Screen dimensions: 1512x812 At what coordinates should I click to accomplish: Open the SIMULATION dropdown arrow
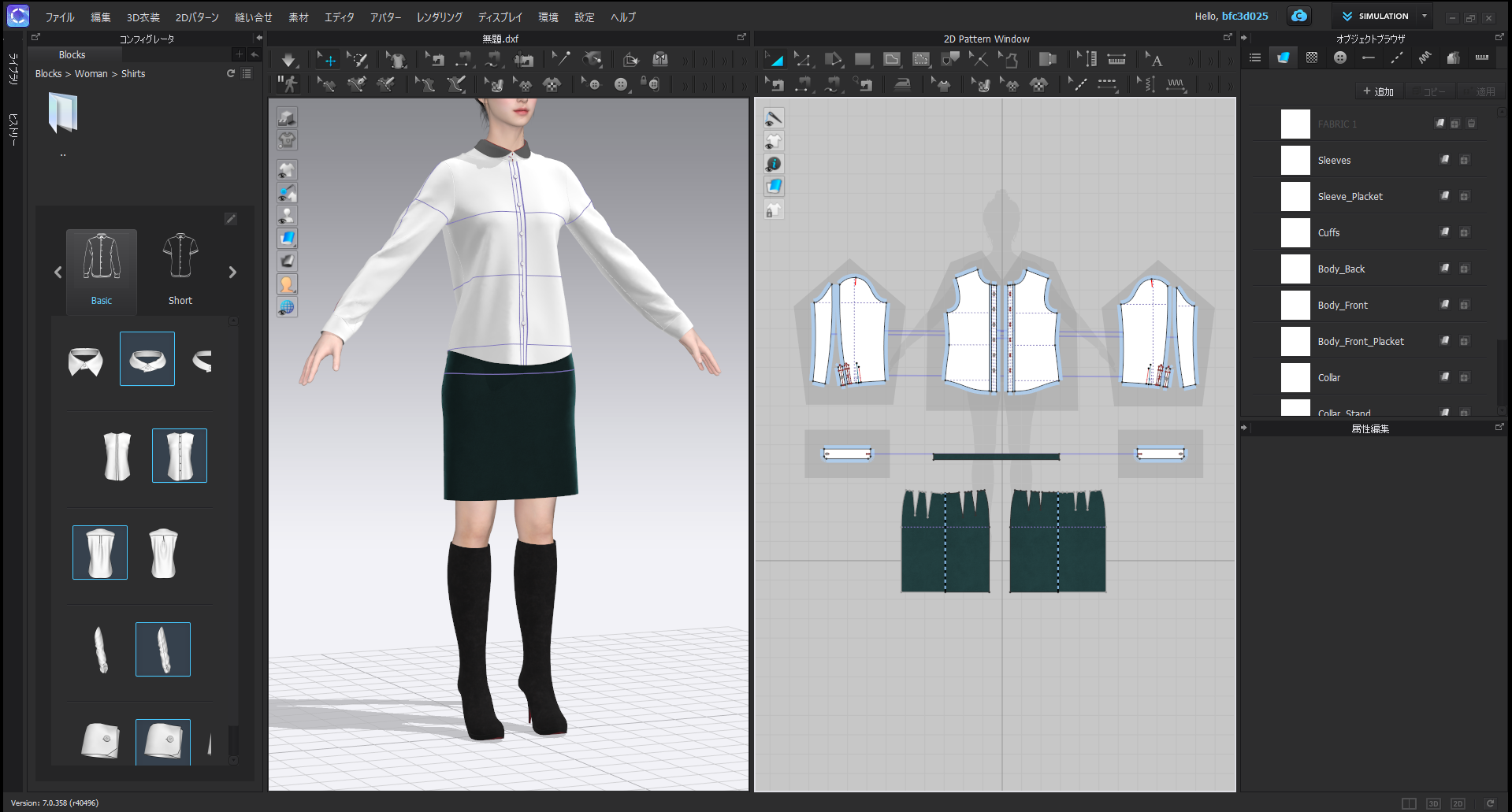point(1423,16)
